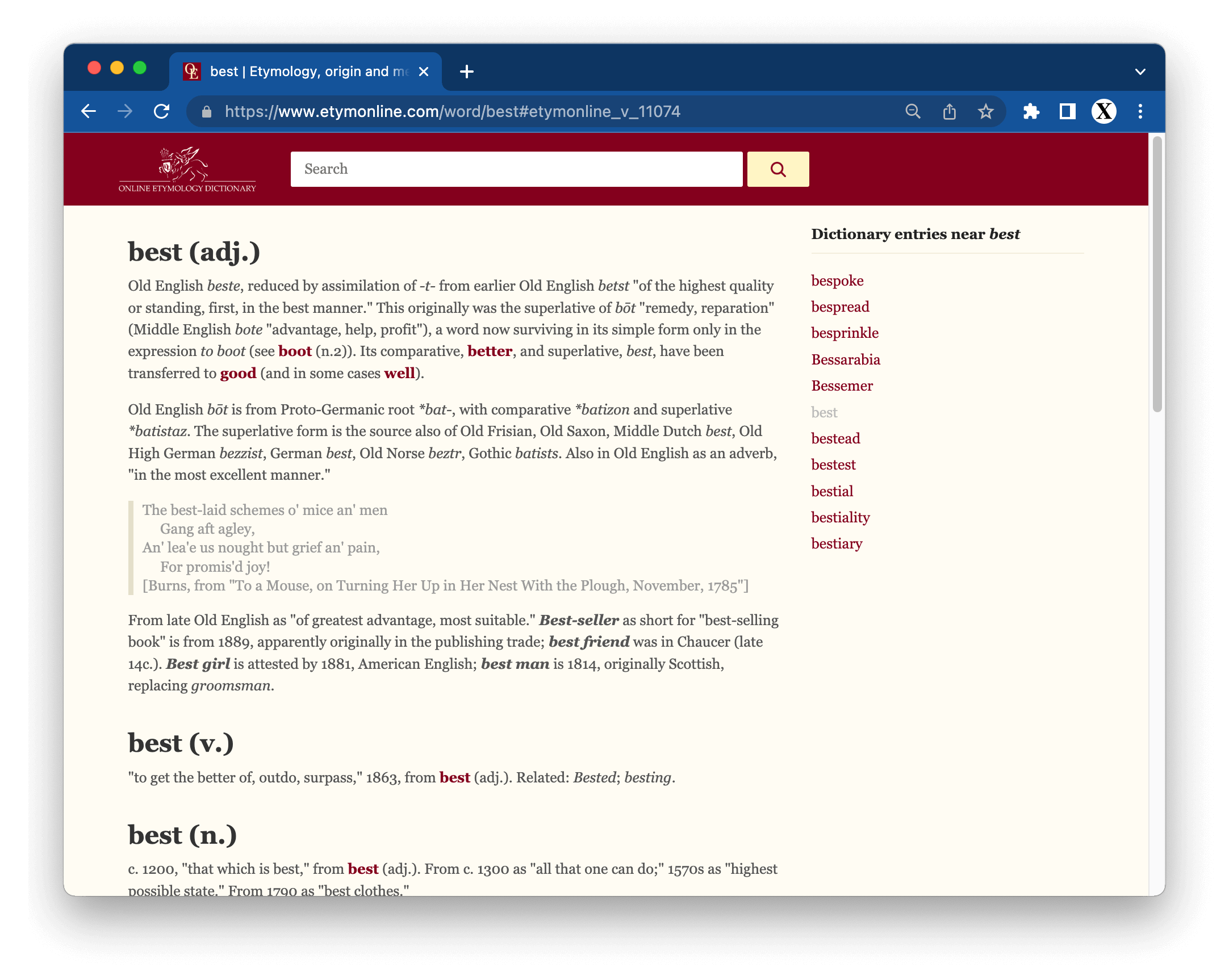Submit search with magnifier button
The width and height of the screenshot is (1229, 980).
click(x=778, y=169)
